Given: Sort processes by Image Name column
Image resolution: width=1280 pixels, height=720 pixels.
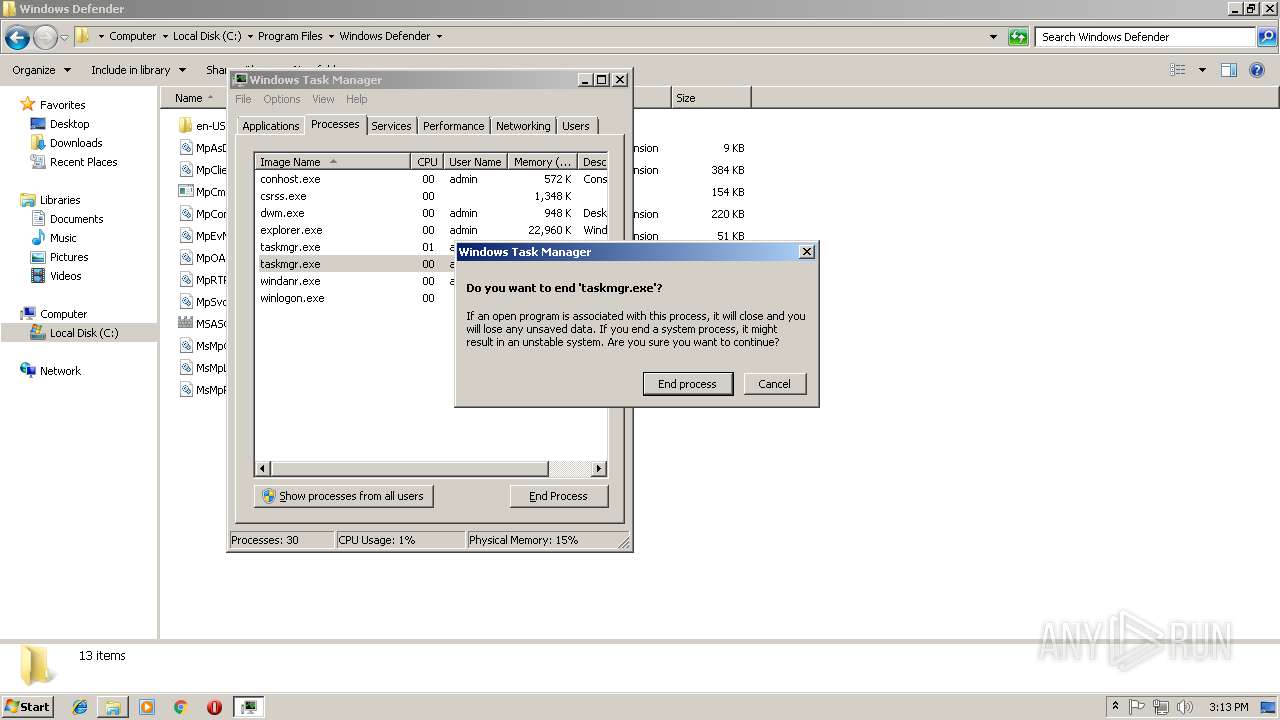Looking at the screenshot, I should [333, 161].
